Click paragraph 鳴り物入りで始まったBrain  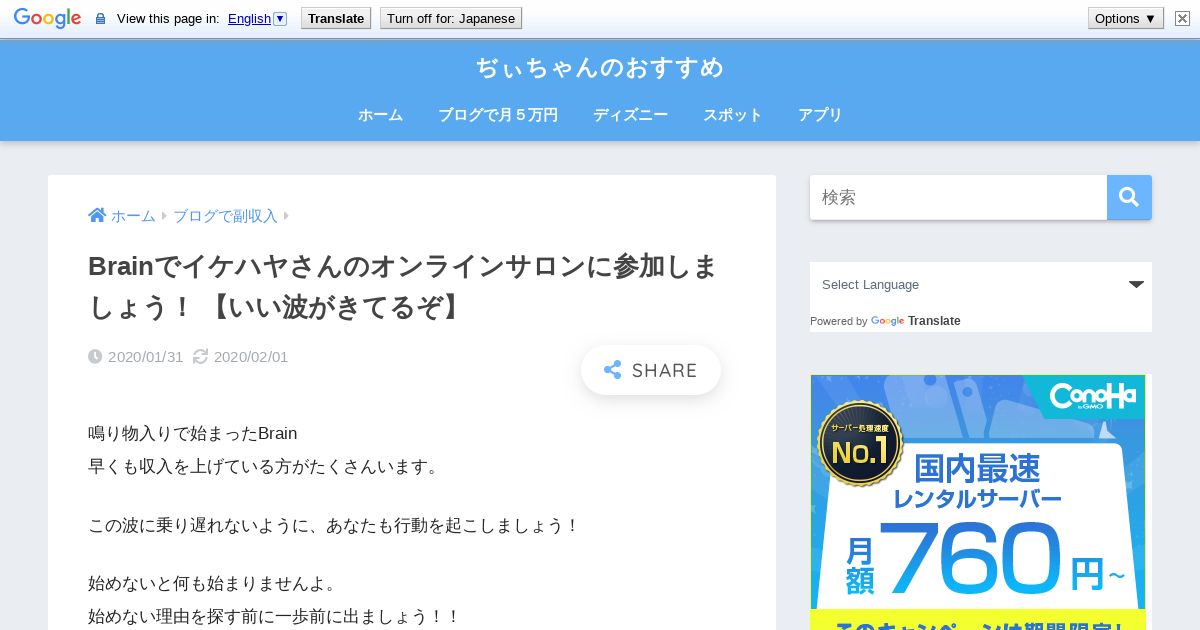coord(193,434)
